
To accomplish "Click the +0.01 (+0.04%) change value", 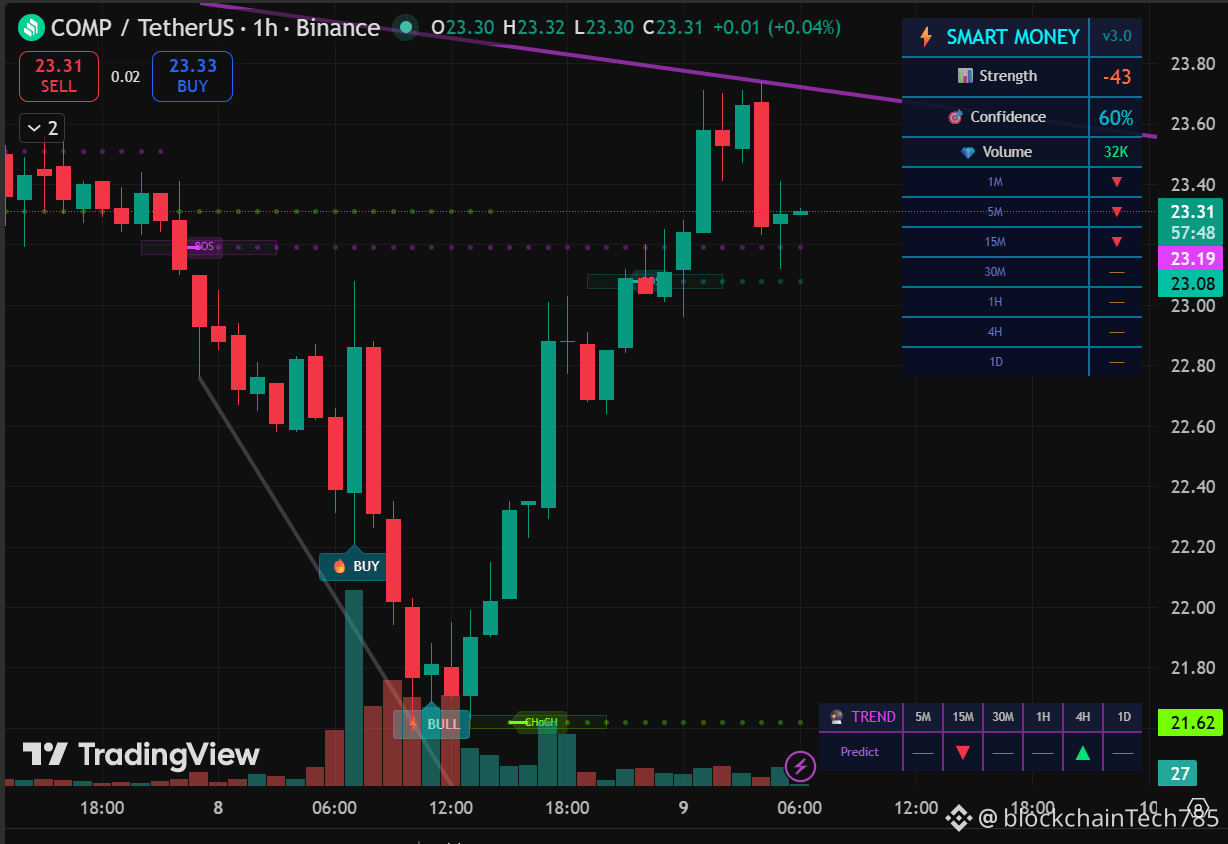I will 776,28.
